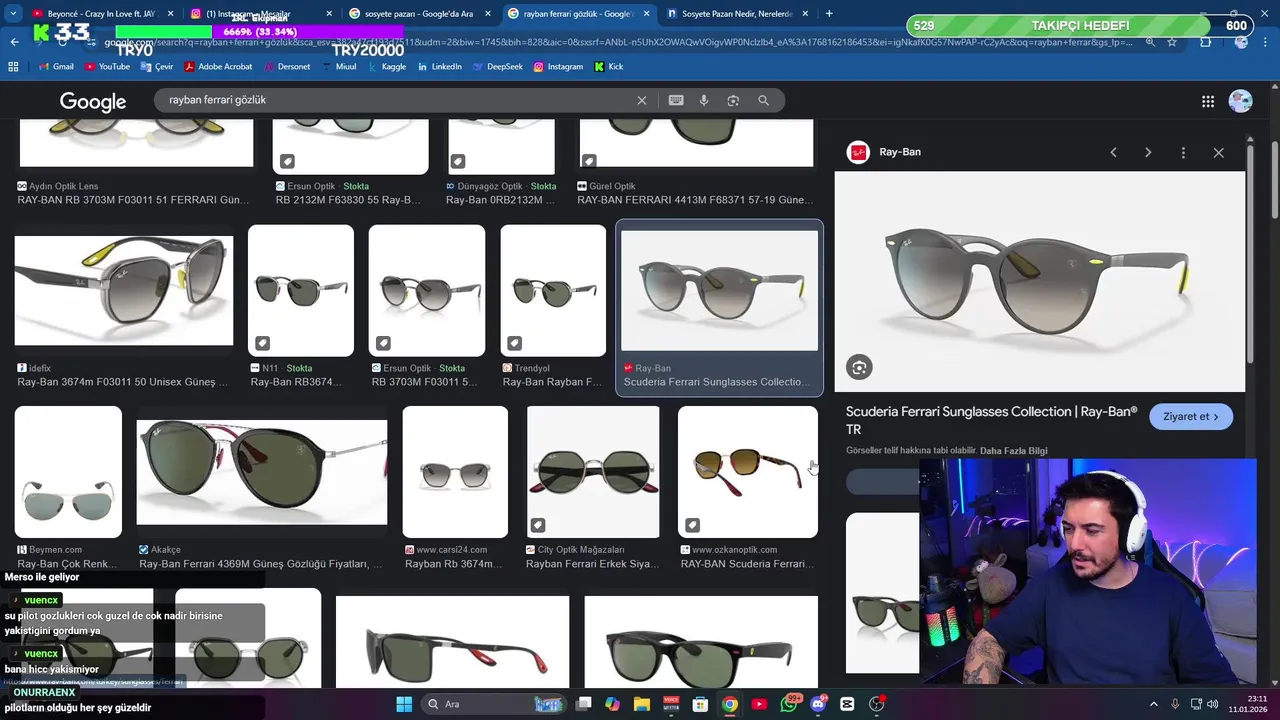This screenshot has height=720, width=1280.
Task: Open the Scuderia Ferrari Sunglasses Collection title
Action: click(x=992, y=420)
